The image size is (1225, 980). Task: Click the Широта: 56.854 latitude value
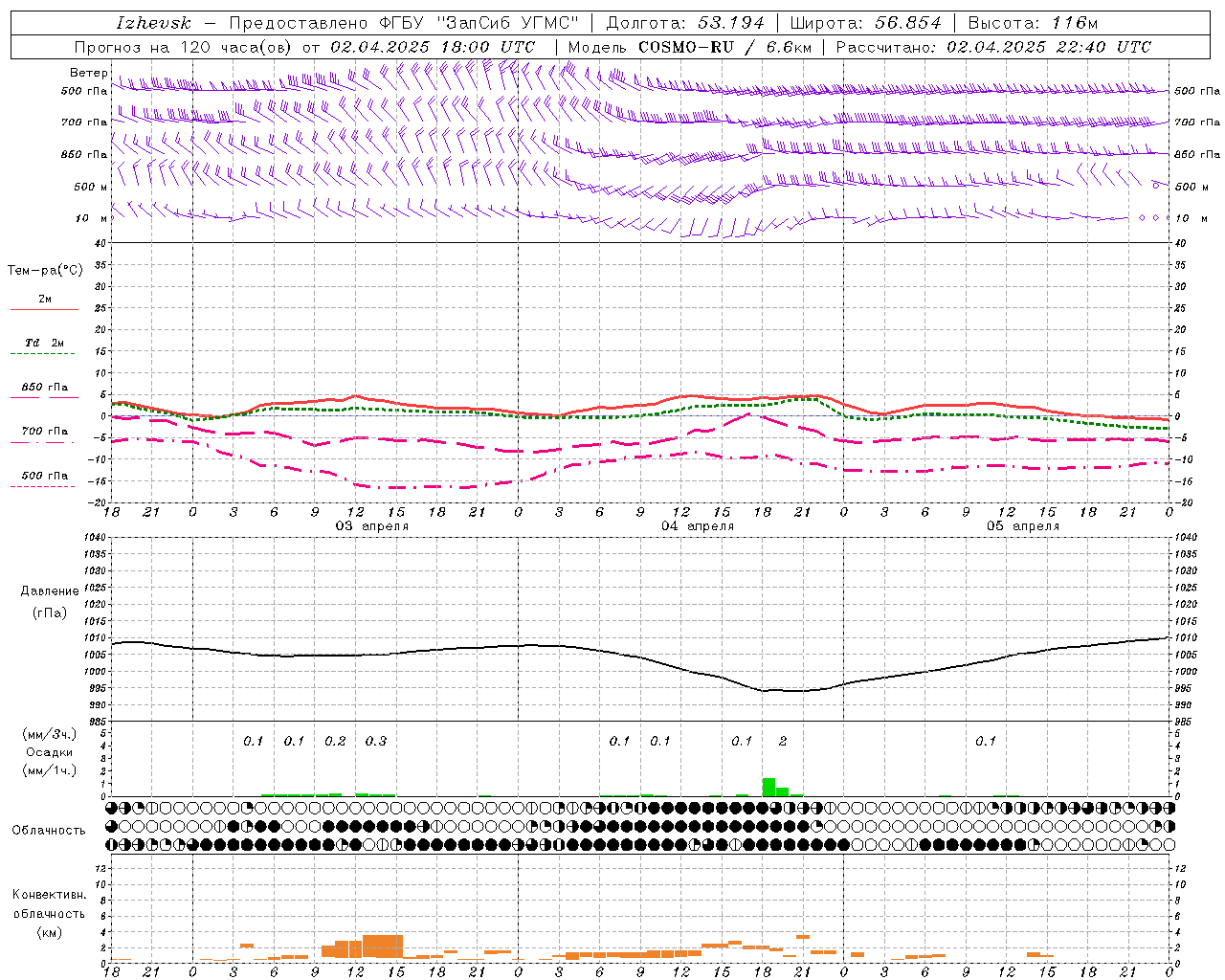[865, 23]
